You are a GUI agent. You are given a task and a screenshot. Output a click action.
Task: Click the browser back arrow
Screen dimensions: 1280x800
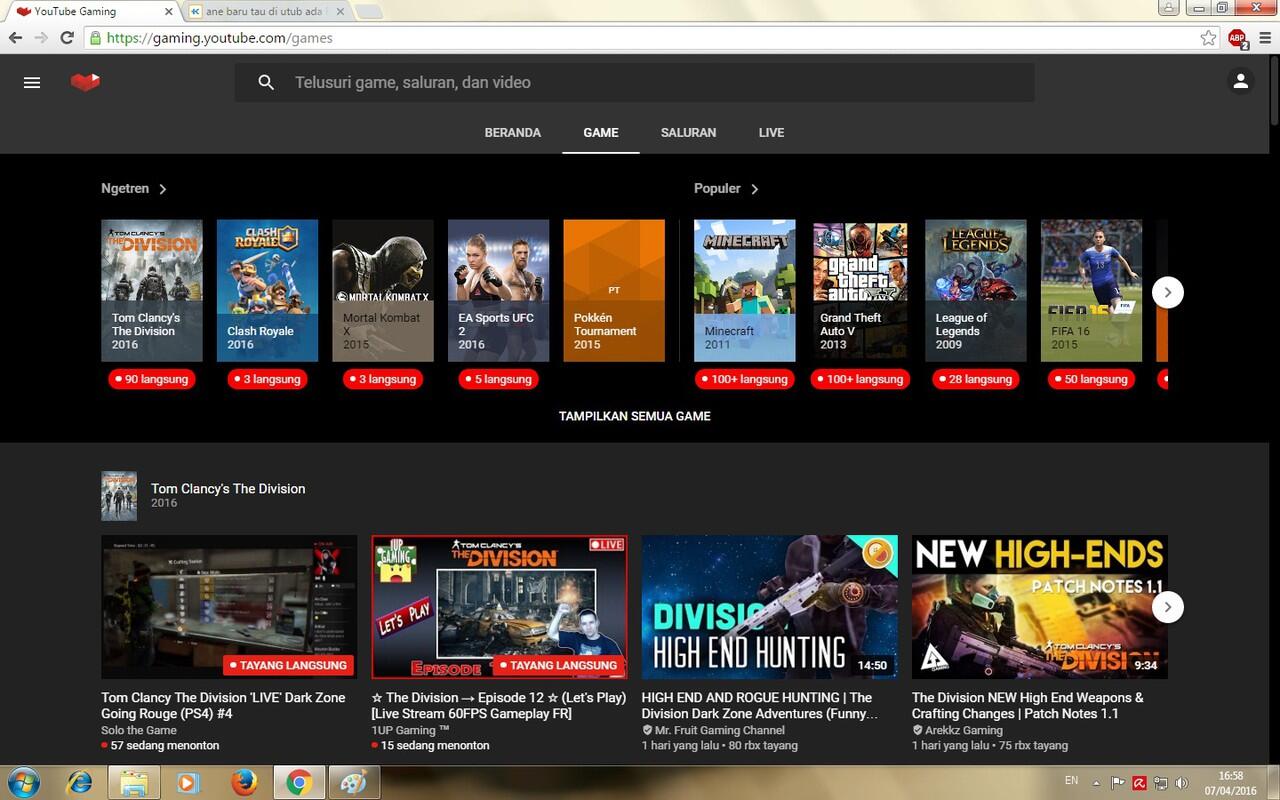[x=15, y=38]
